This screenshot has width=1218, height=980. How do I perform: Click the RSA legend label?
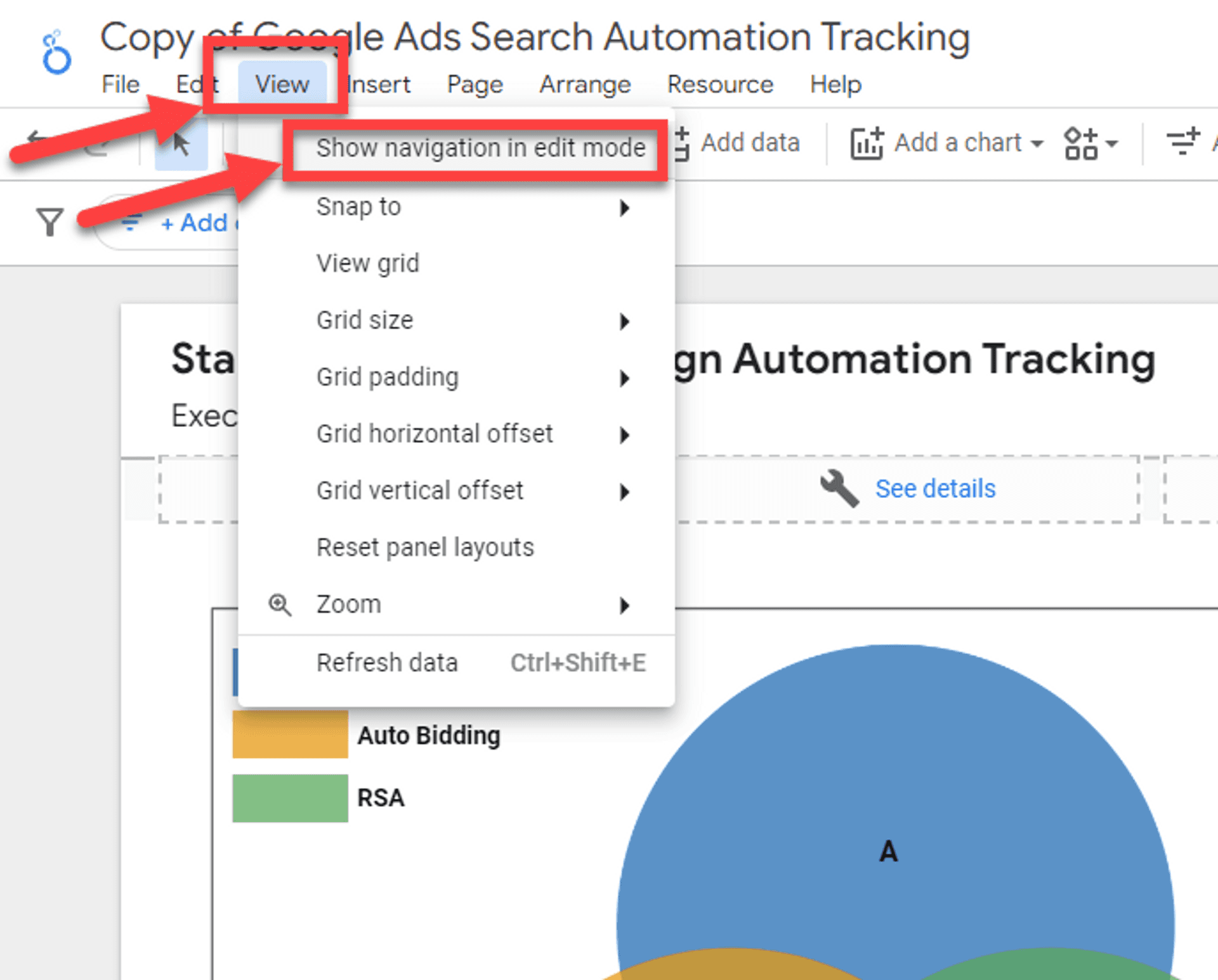click(381, 798)
